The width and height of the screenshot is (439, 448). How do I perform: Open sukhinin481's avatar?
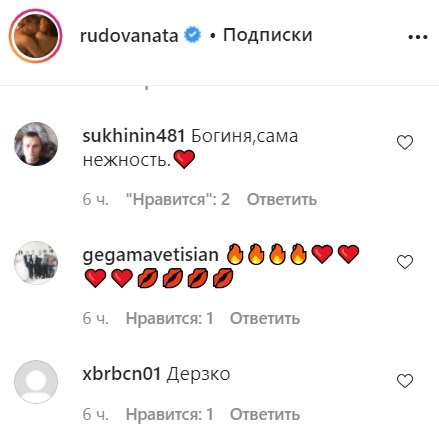[36, 144]
